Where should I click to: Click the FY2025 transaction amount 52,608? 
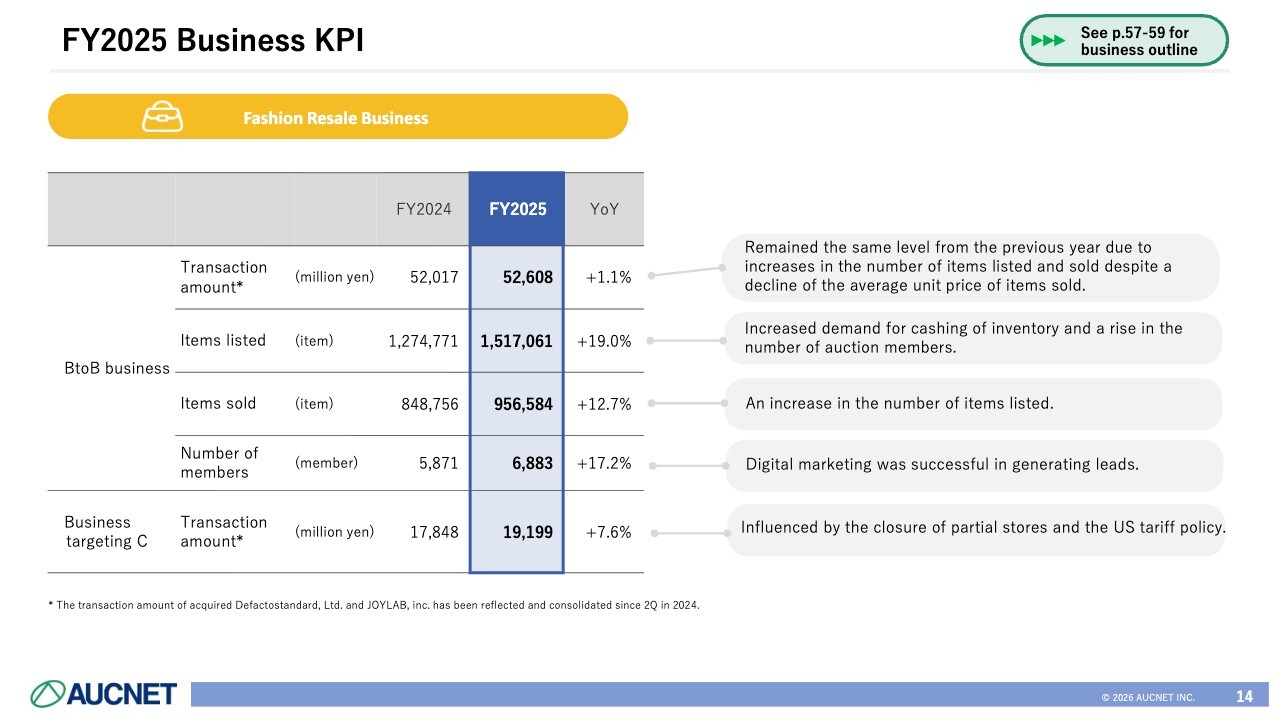tap(527, 277)
